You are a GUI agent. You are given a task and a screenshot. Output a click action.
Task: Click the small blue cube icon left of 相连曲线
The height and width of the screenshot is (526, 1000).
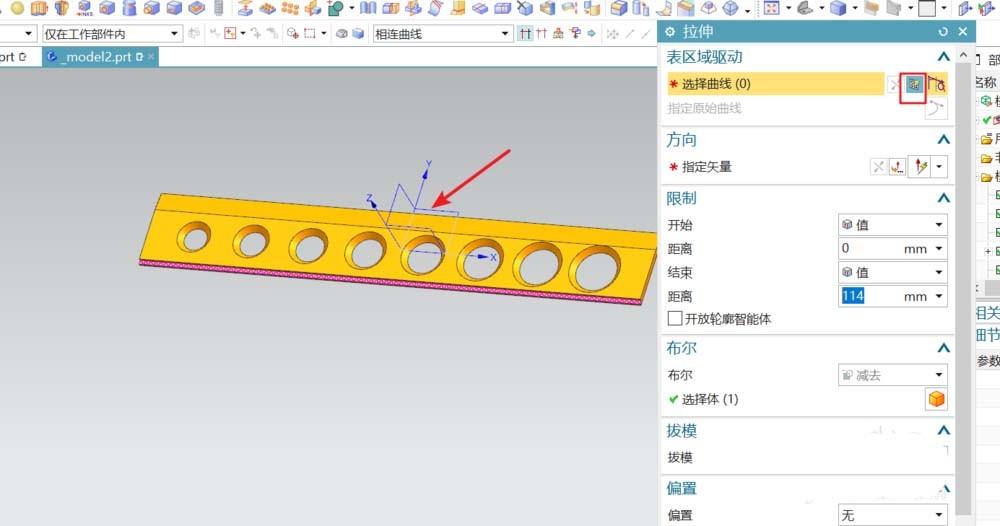pyautogui.click(x=358, y=34)
